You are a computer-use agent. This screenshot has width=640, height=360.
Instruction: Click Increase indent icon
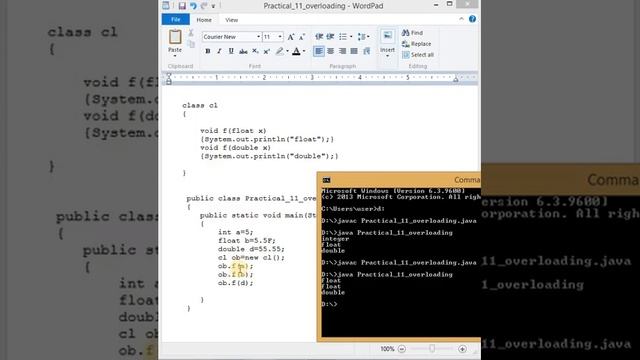[331, 37]
